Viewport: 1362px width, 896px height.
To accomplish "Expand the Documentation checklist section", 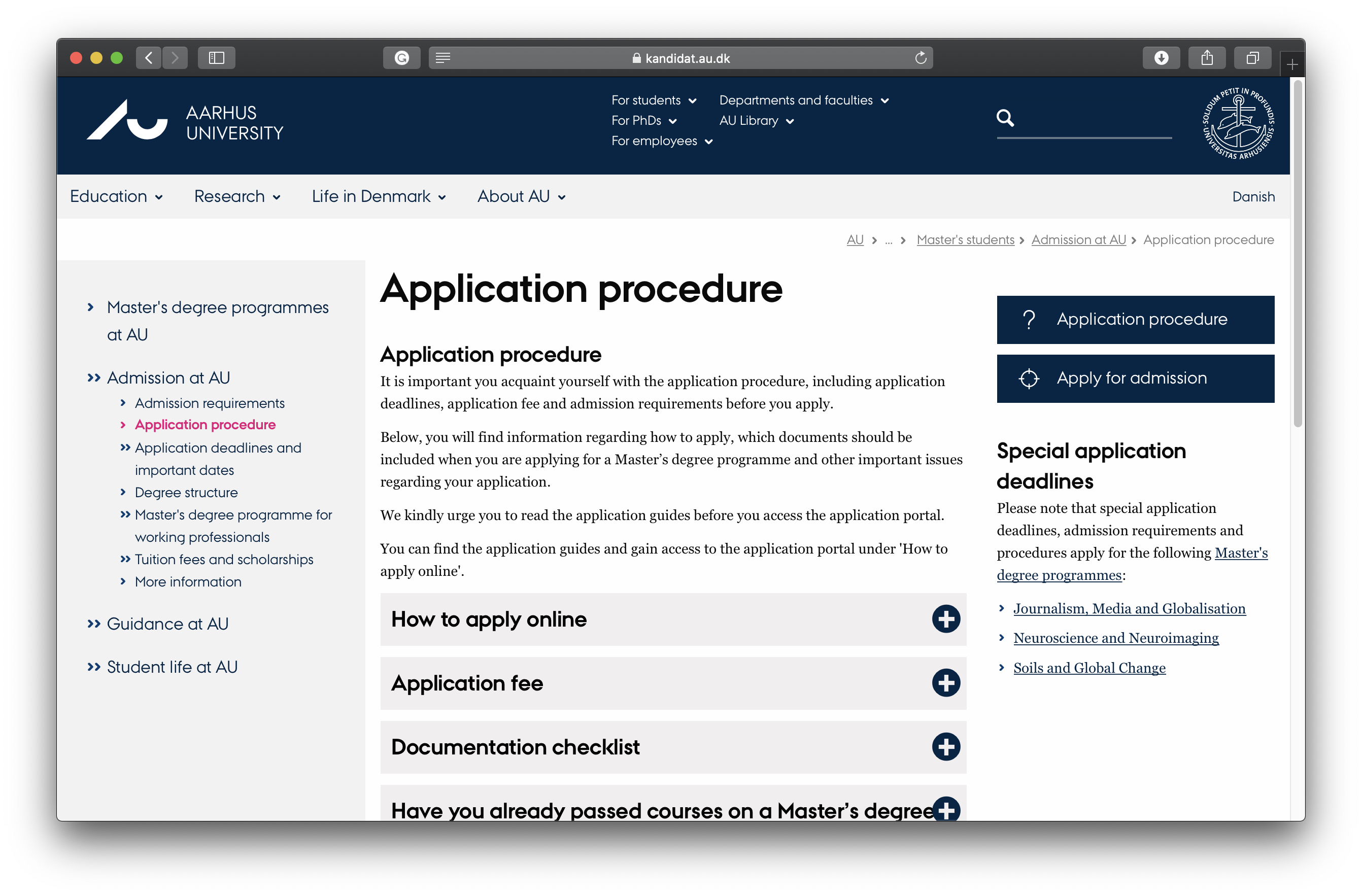I will (945, 747).
